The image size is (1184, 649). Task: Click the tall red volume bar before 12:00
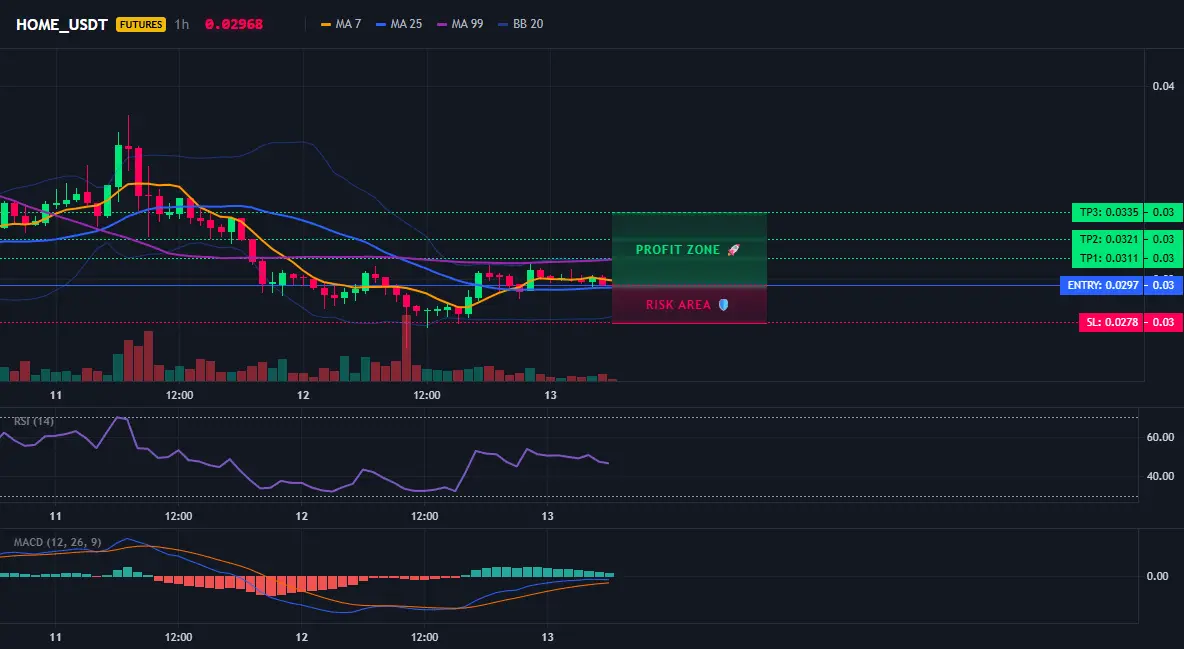click(x=407, y=348)
